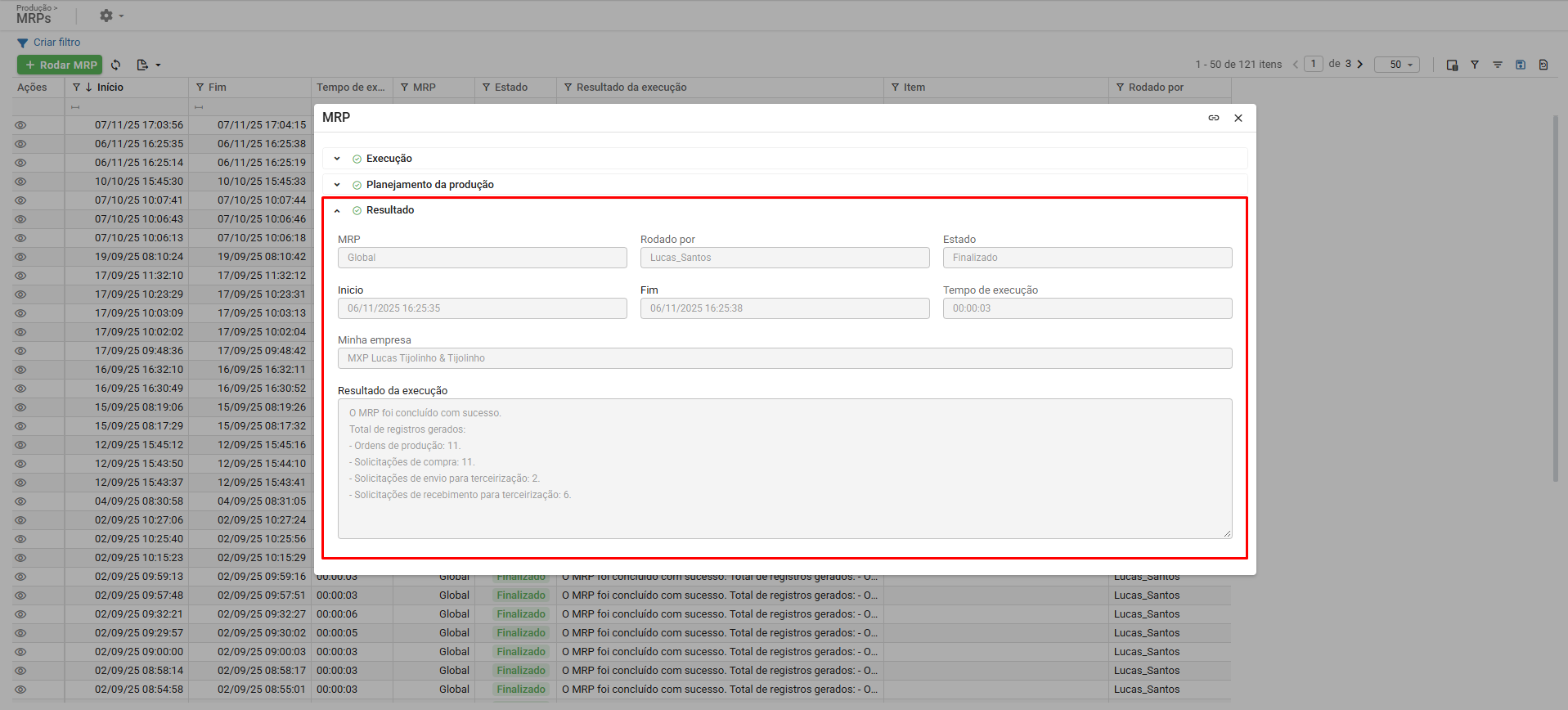Image resolution: width=1568 pixels, height=710 pixels.
Task: Click the Rodar MRP button
Action: (x=60, y=65)
